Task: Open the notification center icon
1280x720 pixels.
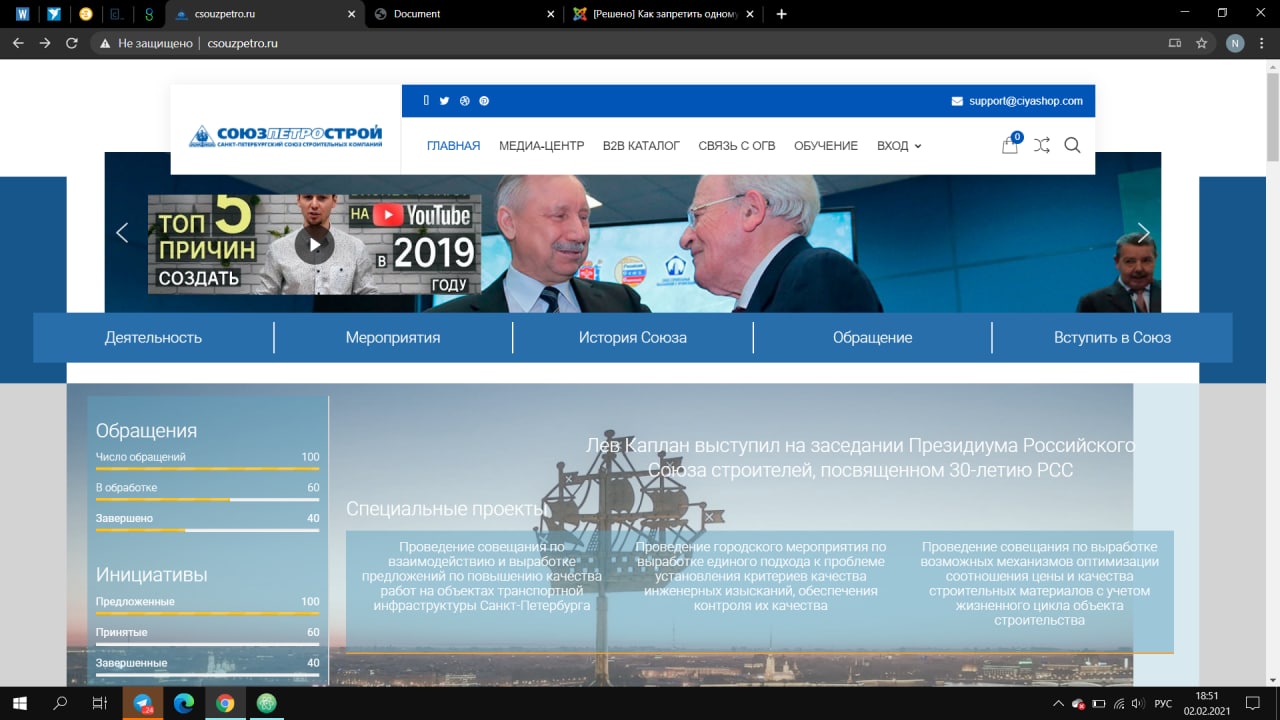Action: click(1253, 703)
